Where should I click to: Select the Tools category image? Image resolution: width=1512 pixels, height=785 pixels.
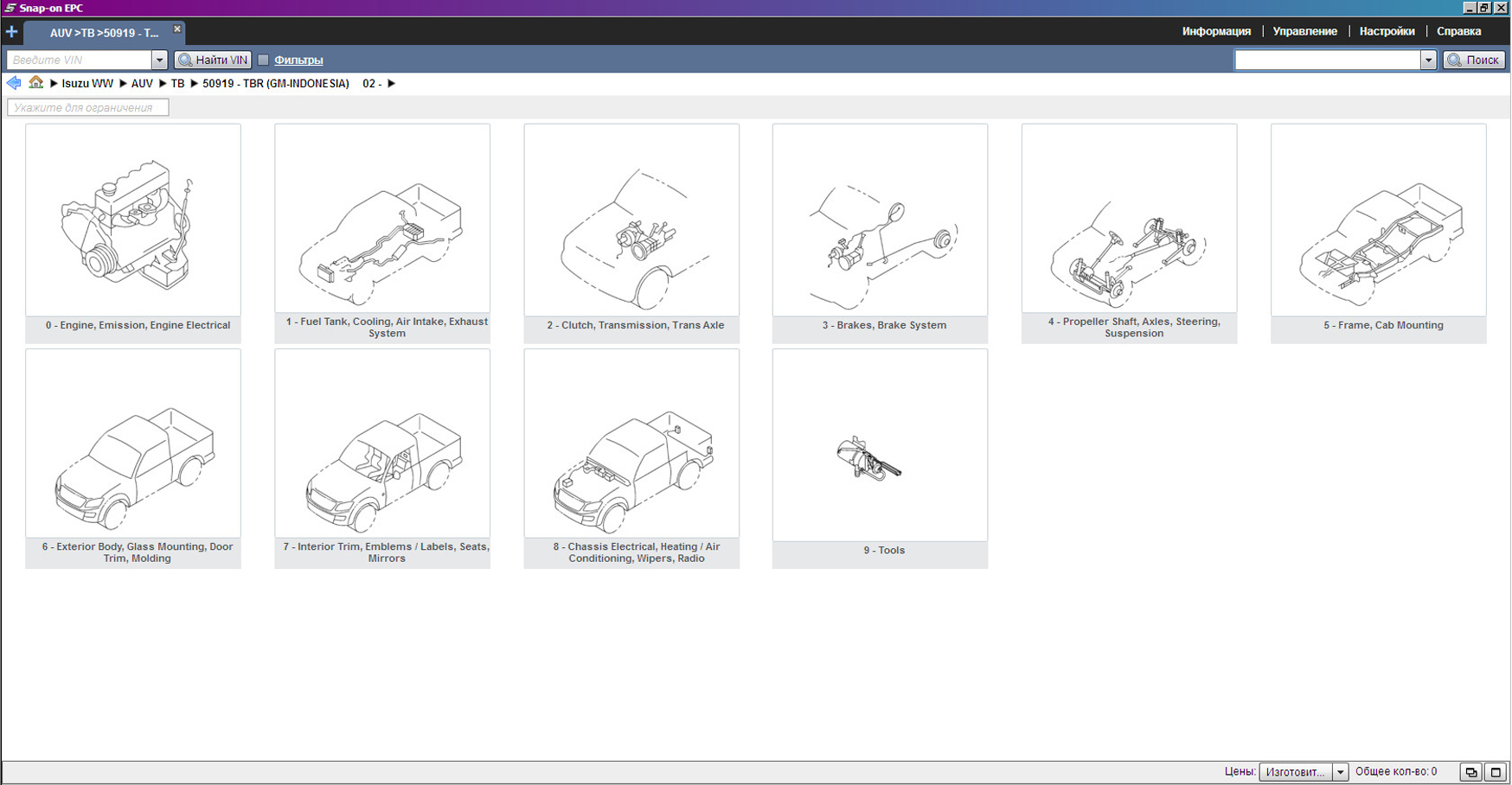pyautogui.click(x=880, y=446)
